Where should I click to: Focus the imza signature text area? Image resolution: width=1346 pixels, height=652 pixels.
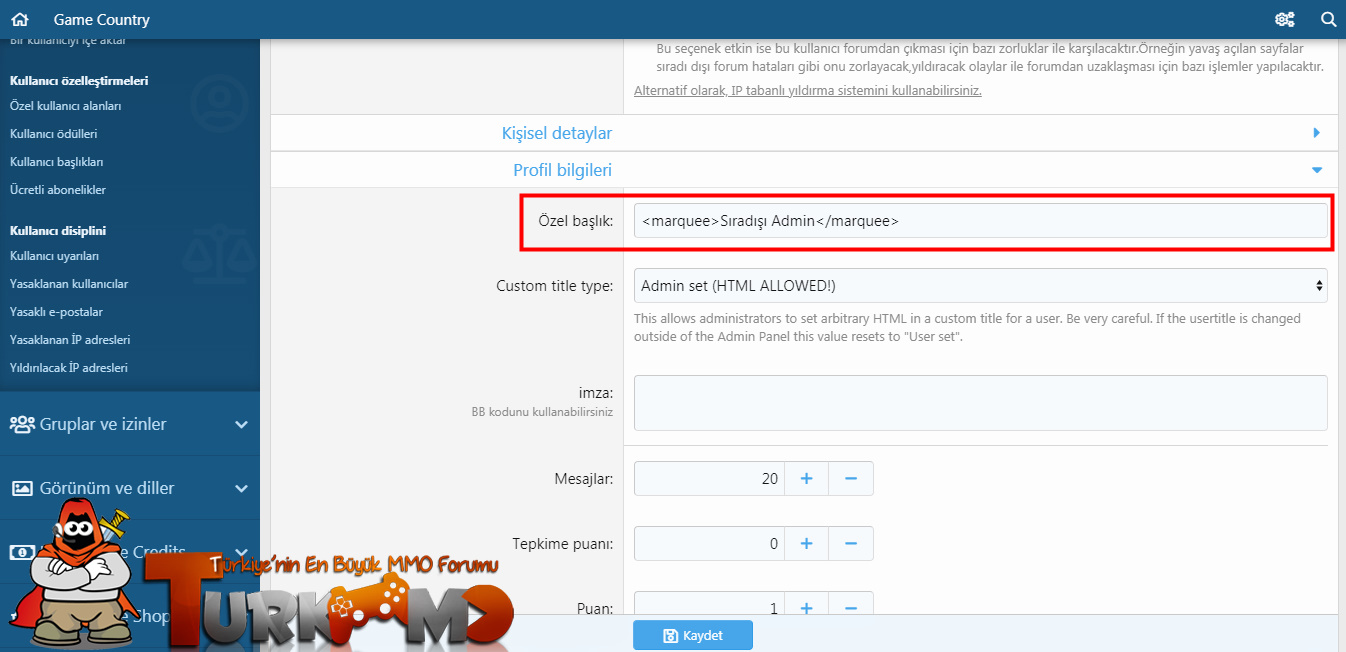(981, 403)
